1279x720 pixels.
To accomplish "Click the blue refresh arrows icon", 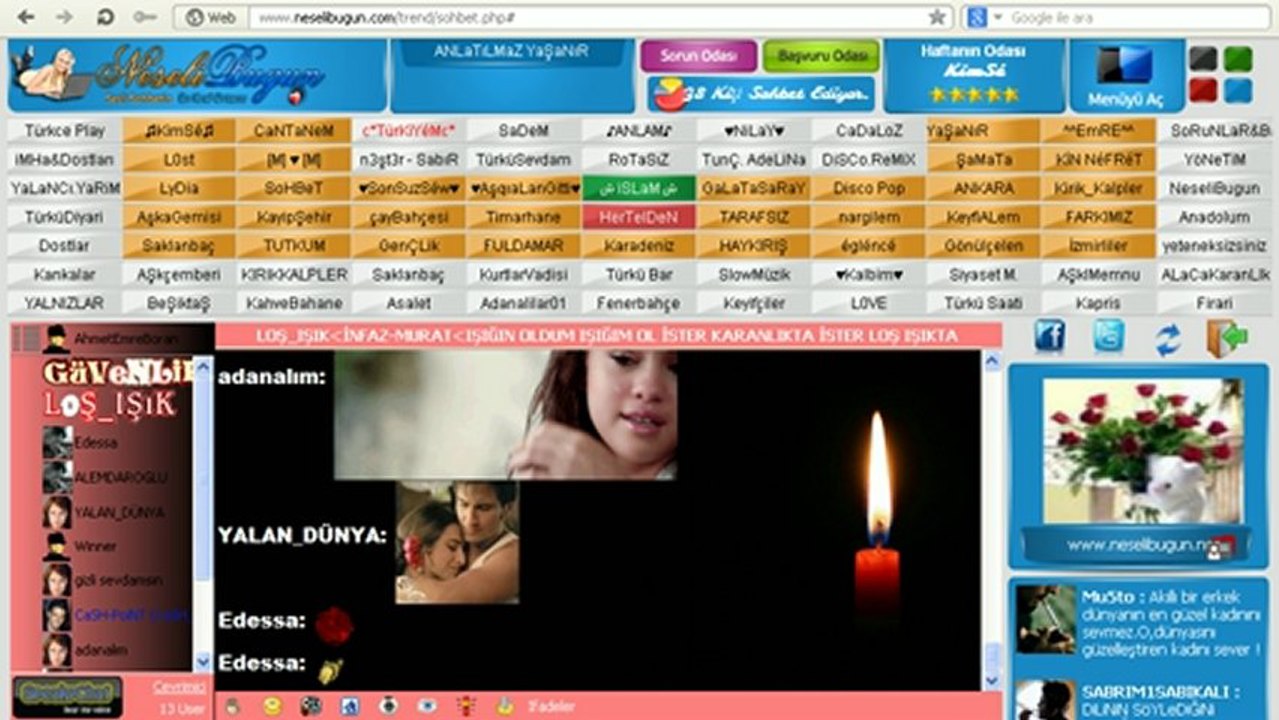I will [x=1168, y=340].
